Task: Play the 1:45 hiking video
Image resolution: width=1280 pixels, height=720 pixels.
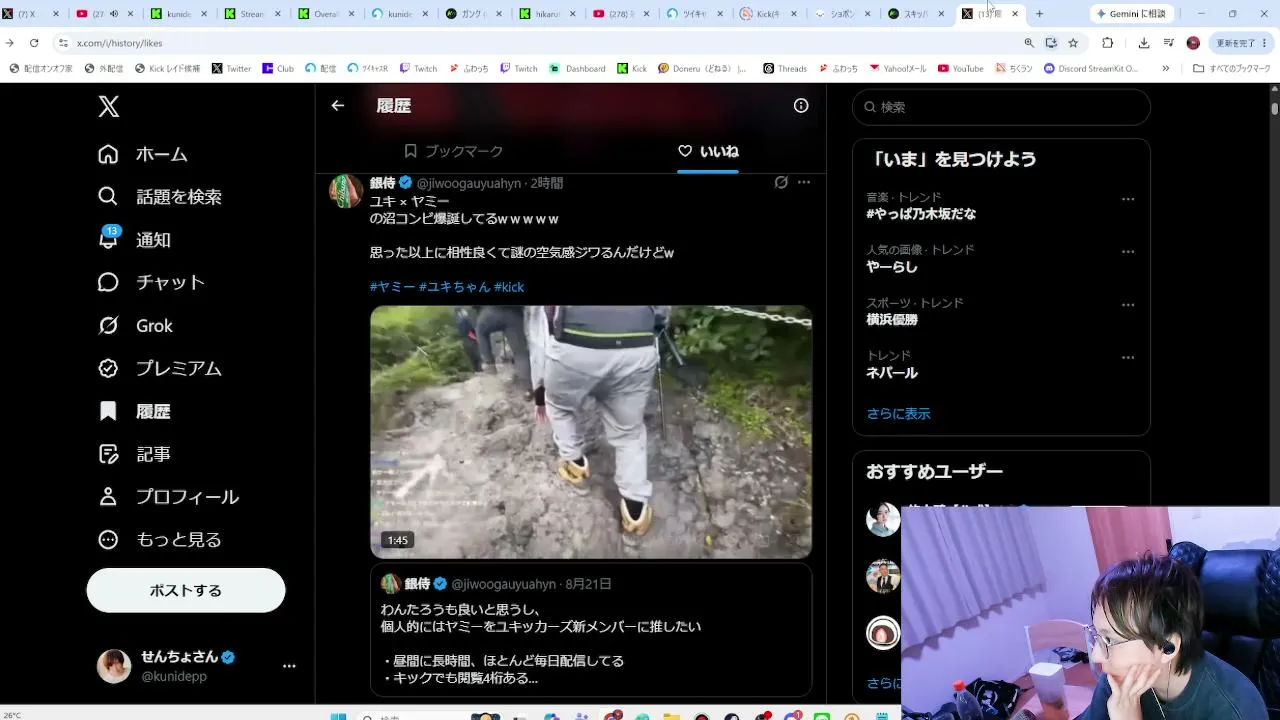Action: tap(591, 432)
